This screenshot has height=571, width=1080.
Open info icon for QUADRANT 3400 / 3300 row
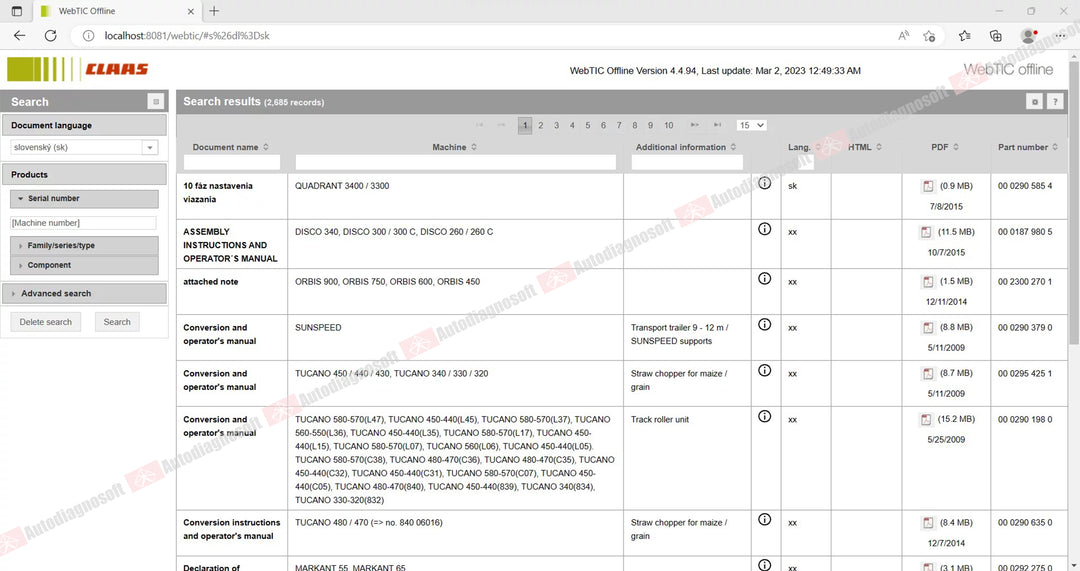[x=765, y=183]
